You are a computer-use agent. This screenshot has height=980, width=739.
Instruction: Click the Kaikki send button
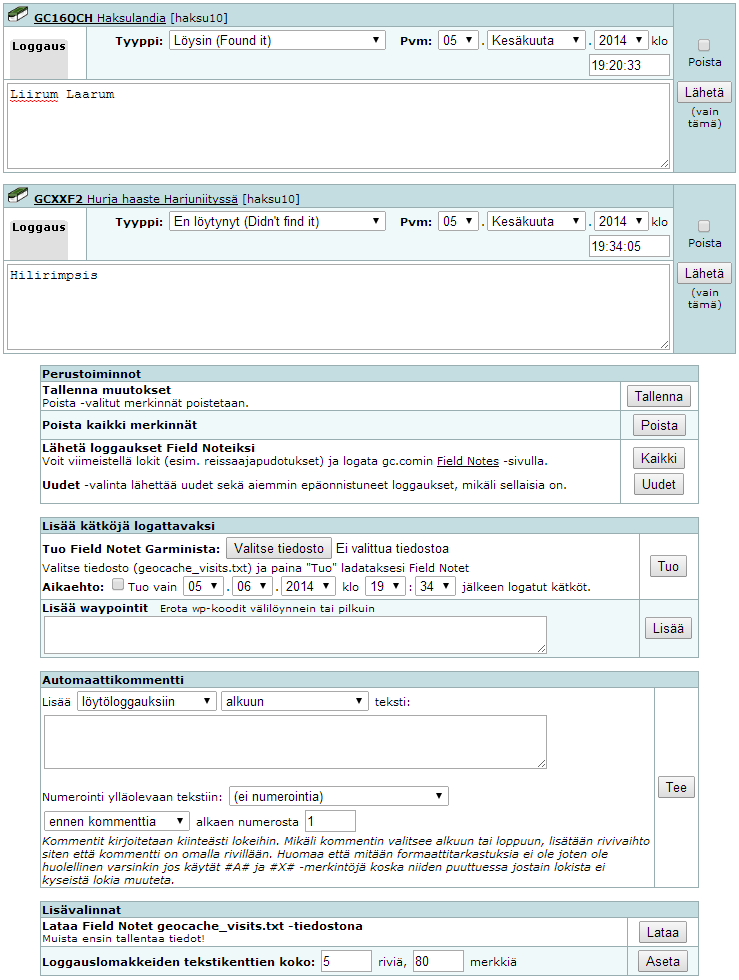[x=658, y=459]
